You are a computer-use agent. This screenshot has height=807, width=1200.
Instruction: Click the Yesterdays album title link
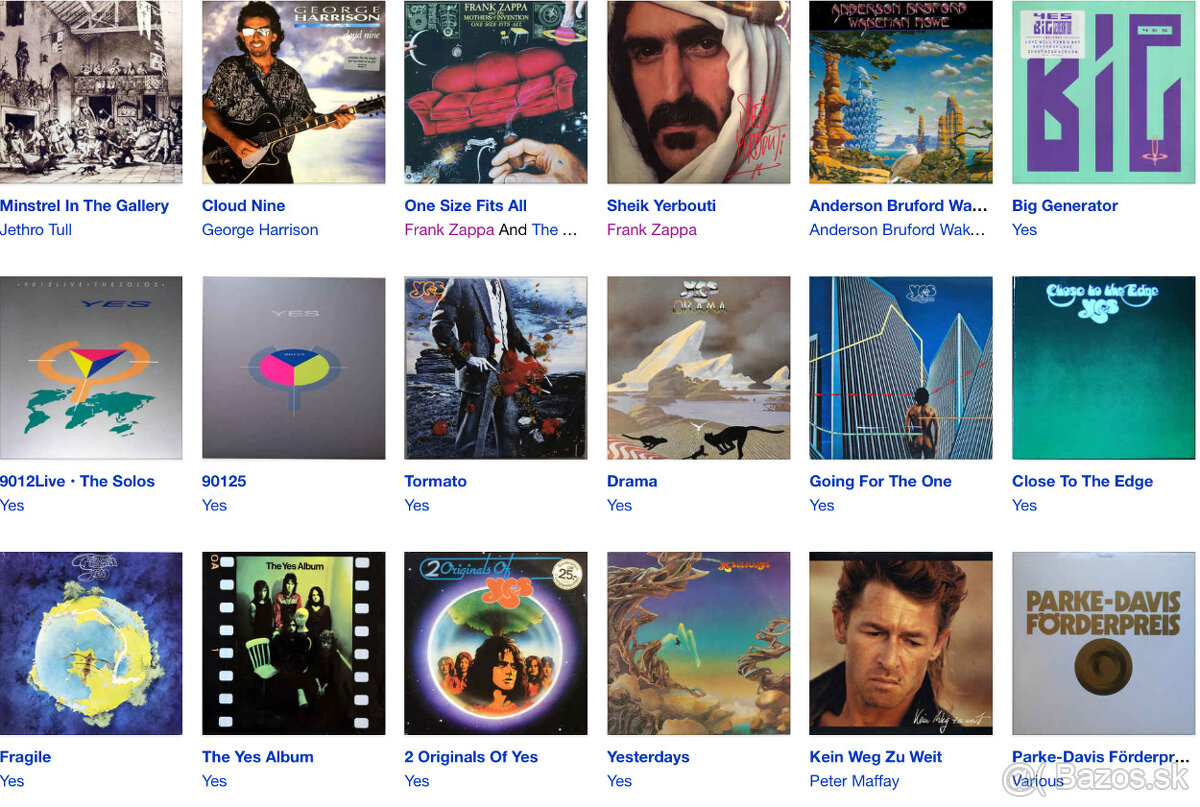648,757
